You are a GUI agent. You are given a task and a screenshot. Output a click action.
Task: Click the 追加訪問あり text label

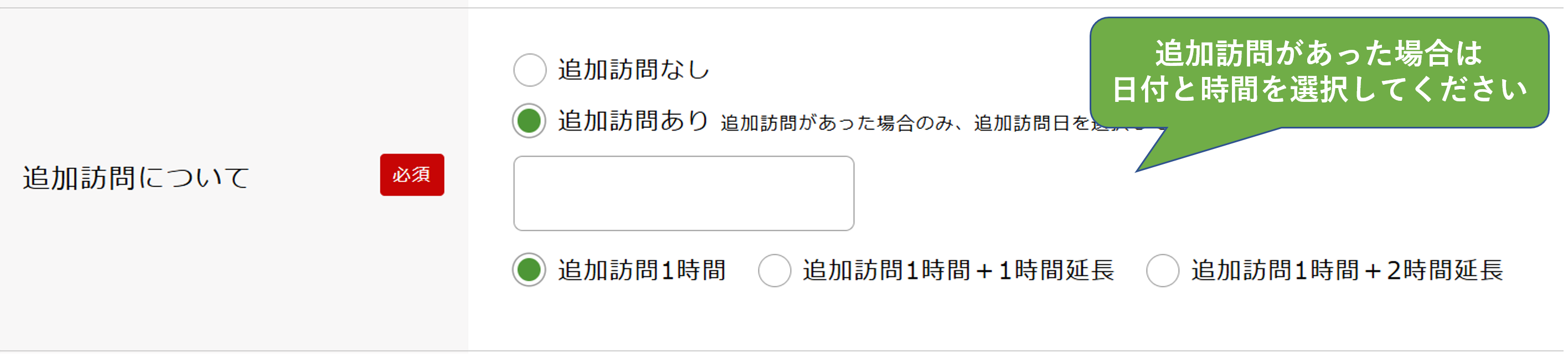pyautogui.click(x=633, y=121)
